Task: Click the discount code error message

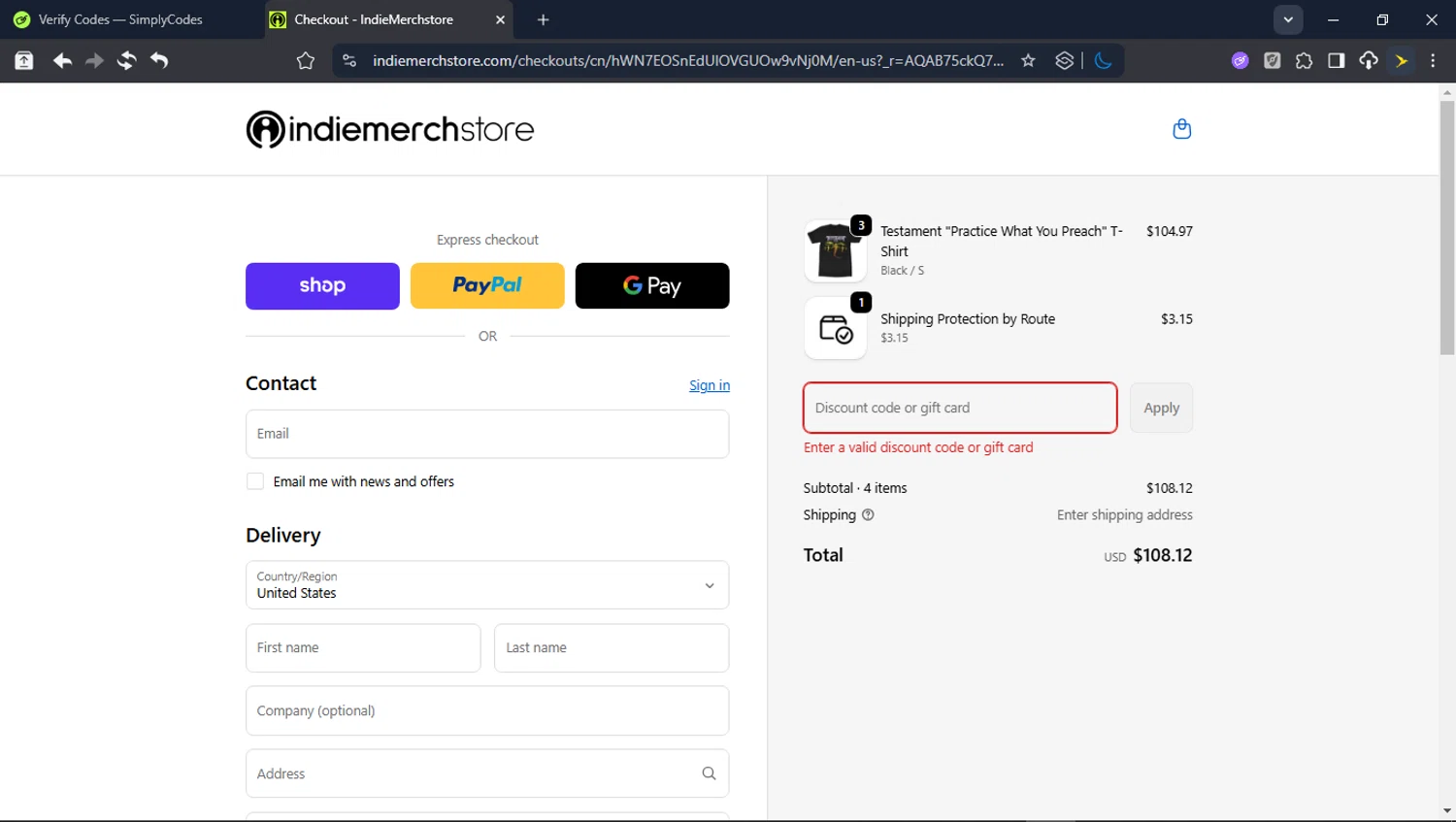Action: pyautogui.click(x=918, y=447)
